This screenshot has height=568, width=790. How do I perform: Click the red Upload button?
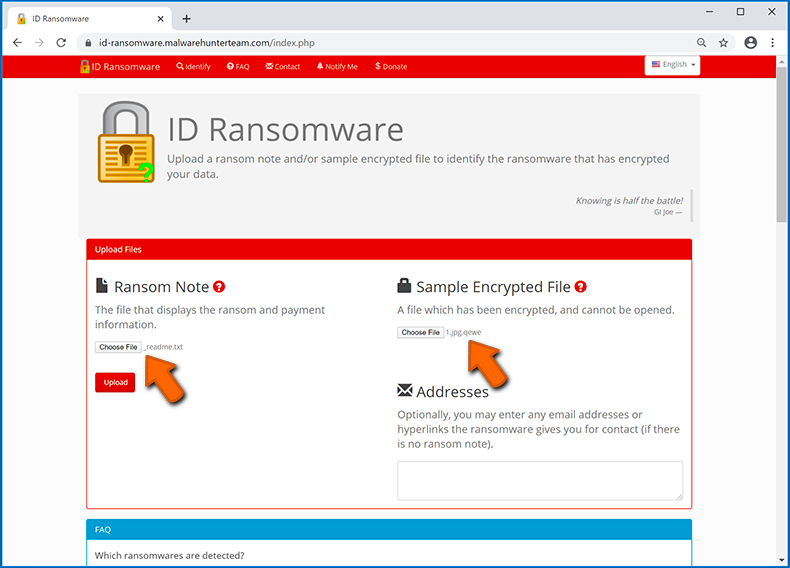coord(115,383)
